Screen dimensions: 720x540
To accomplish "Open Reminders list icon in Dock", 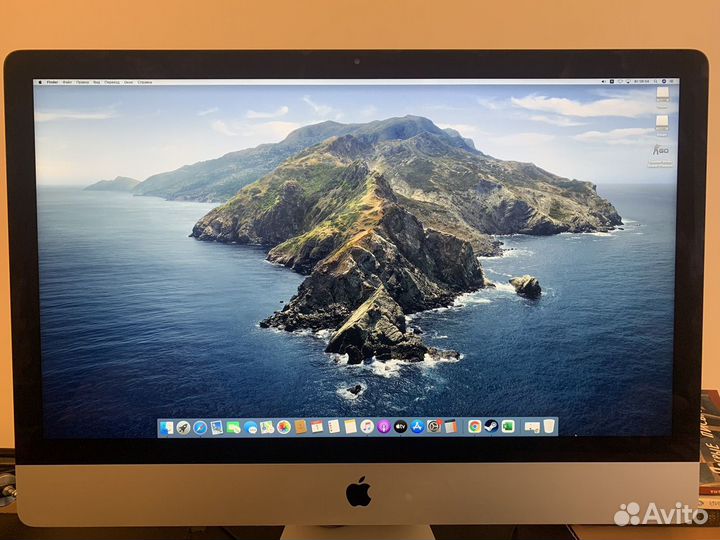I will (334, 427).
